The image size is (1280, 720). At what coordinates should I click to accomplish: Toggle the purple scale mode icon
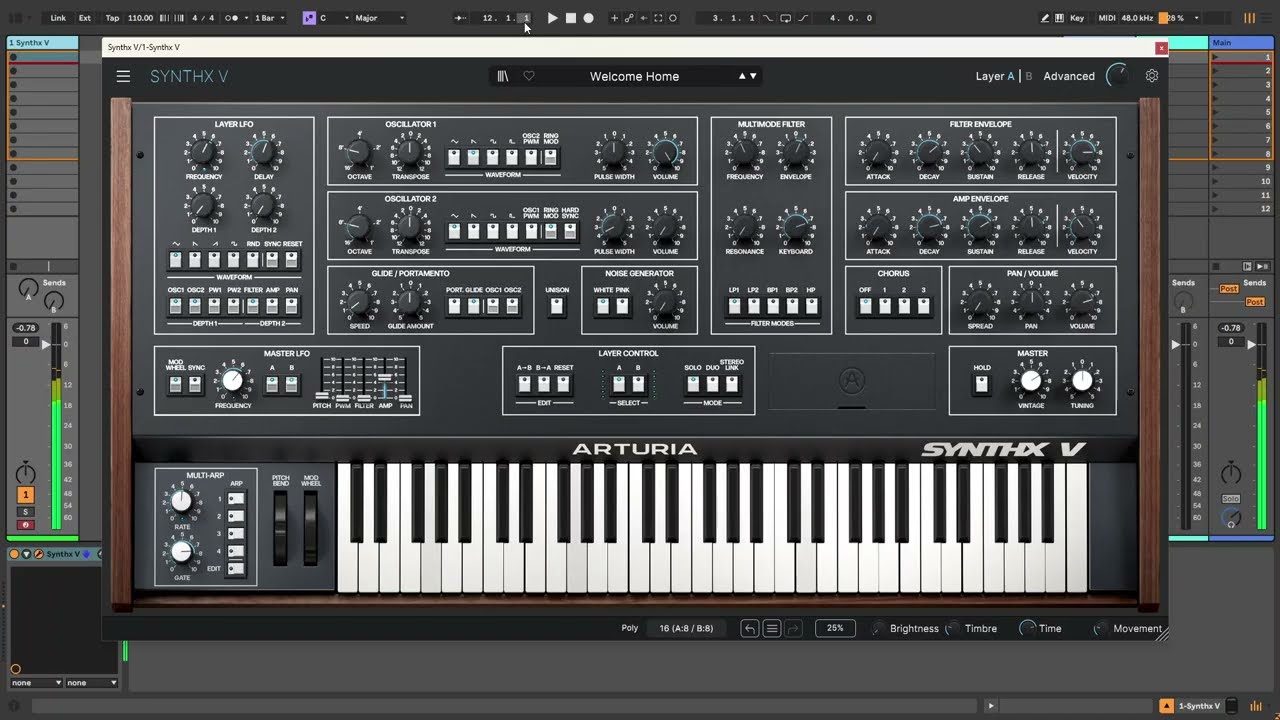tap(309, 18)
